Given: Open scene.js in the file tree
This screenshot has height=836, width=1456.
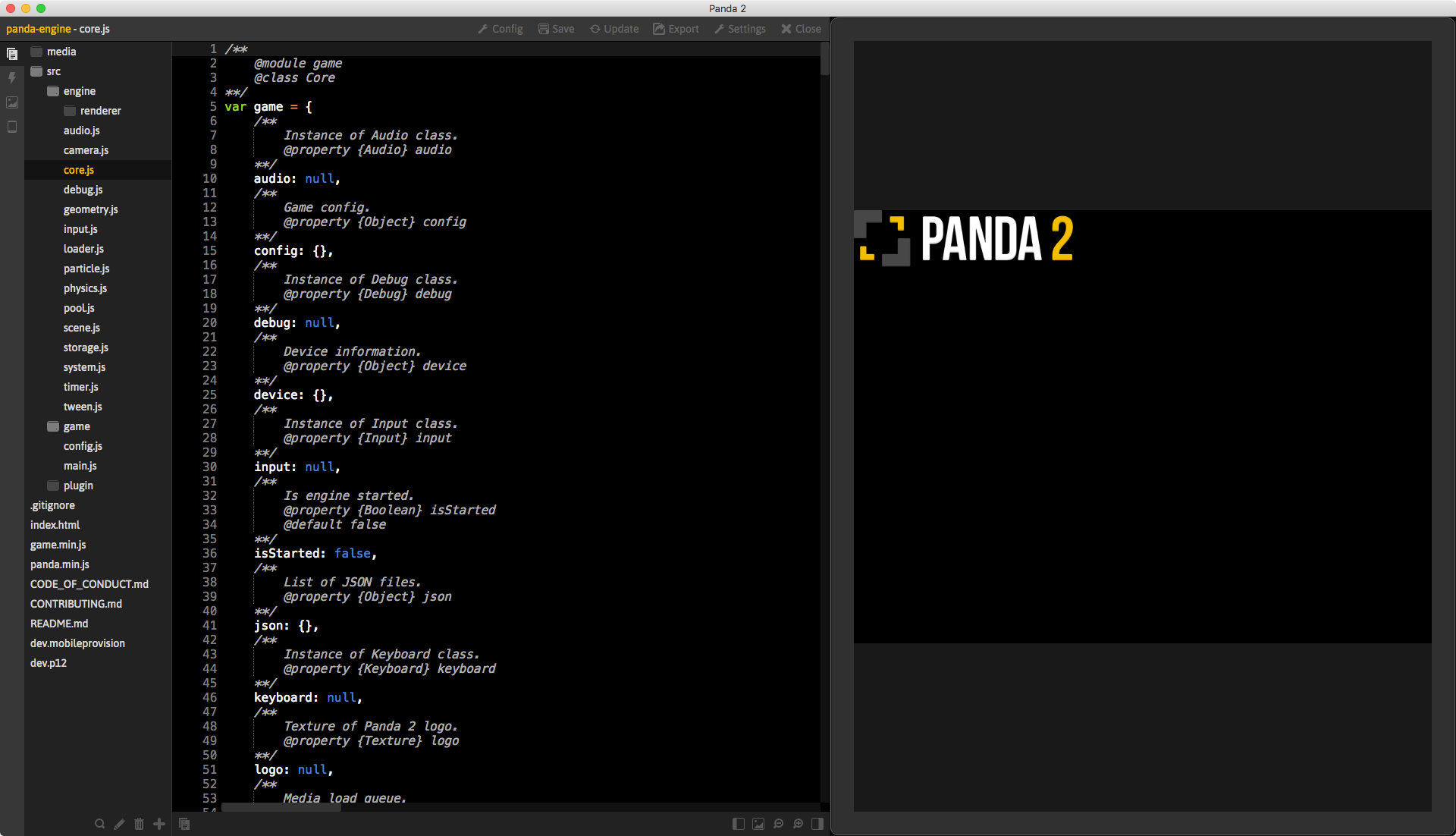Looking at the screenshot, I should (x=82, y=328).
